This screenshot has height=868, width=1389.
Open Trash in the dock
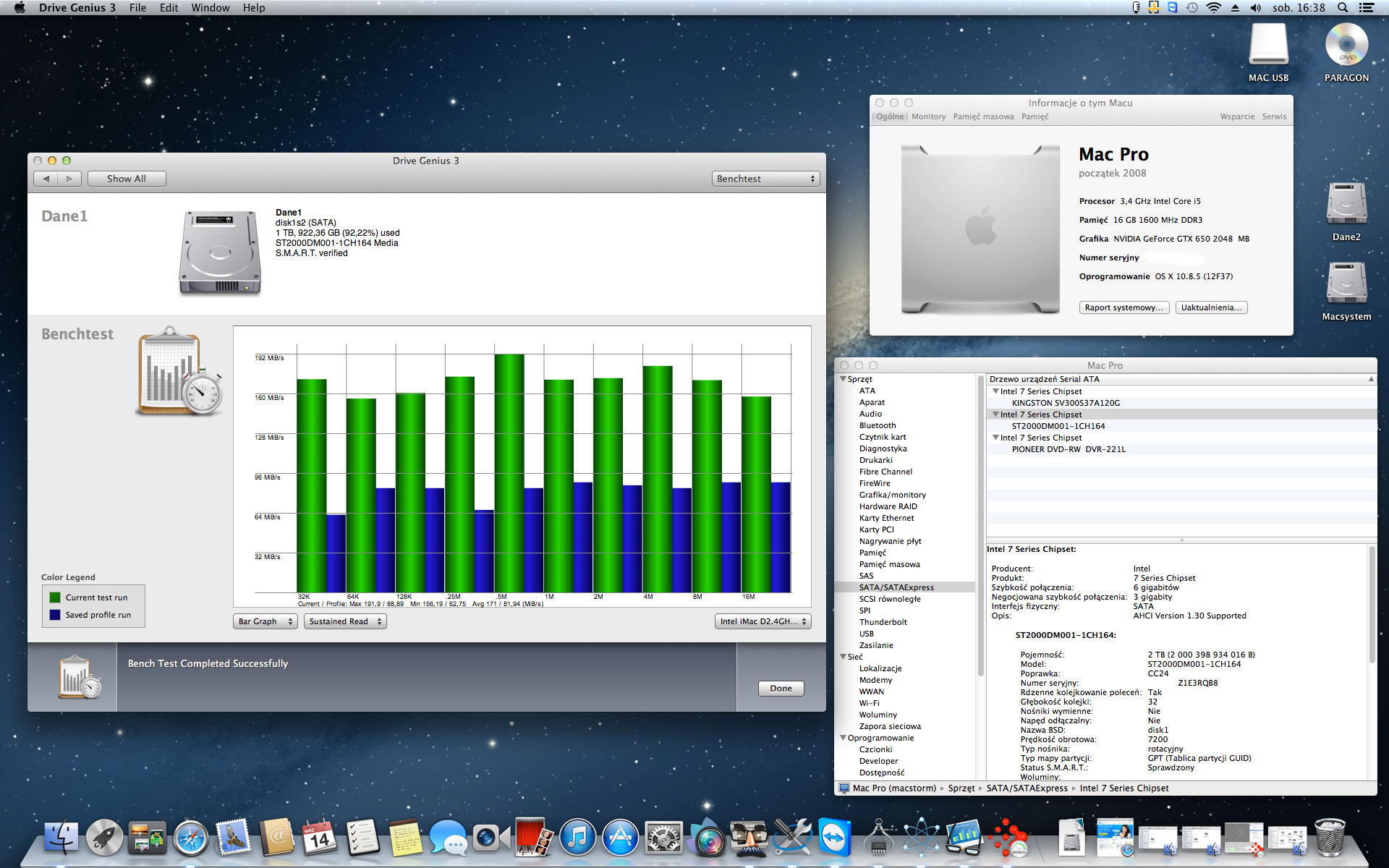(x=1330, y=838)
